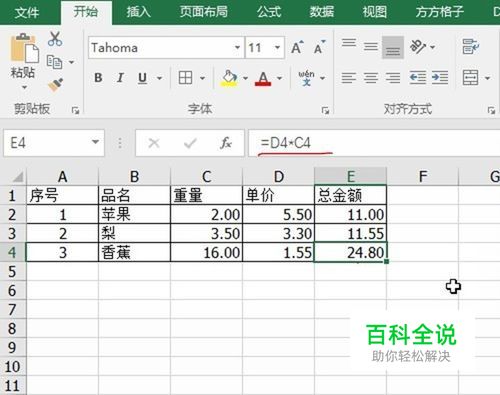
Task: Open font color dropdown arrow
Action: point(280,79)
